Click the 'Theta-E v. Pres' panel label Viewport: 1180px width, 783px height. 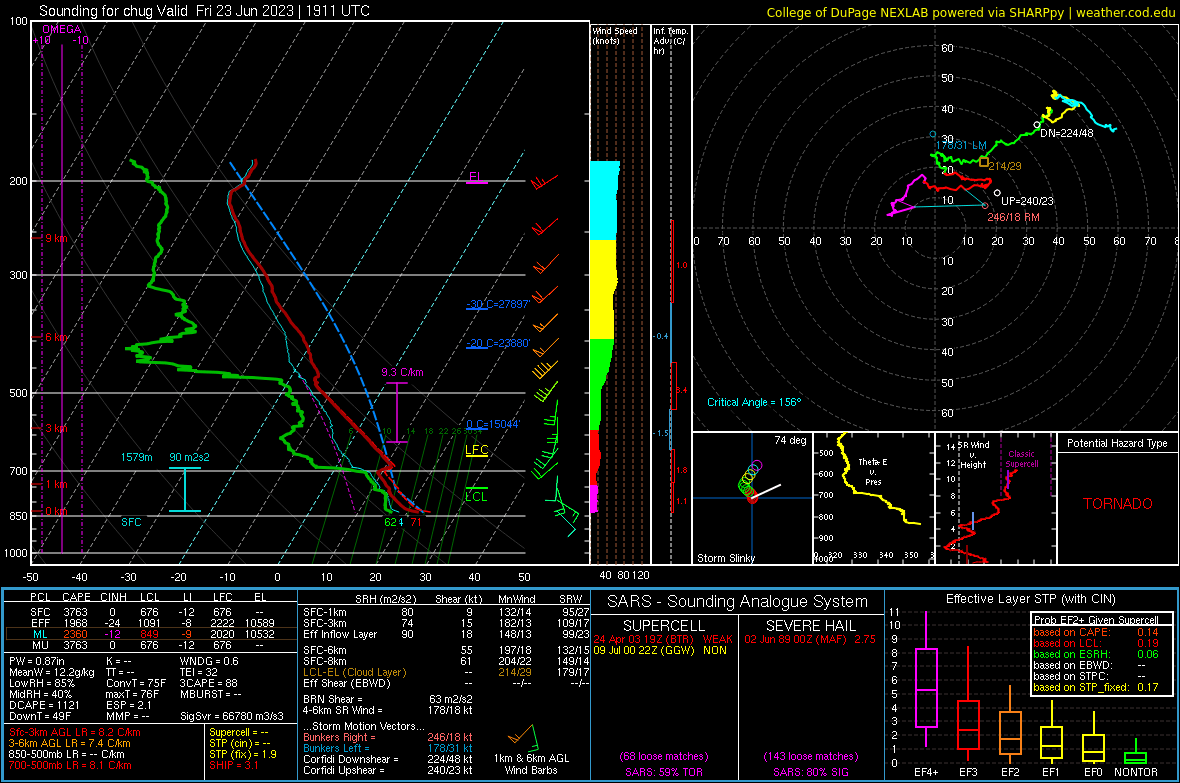(x=873, y=471)
